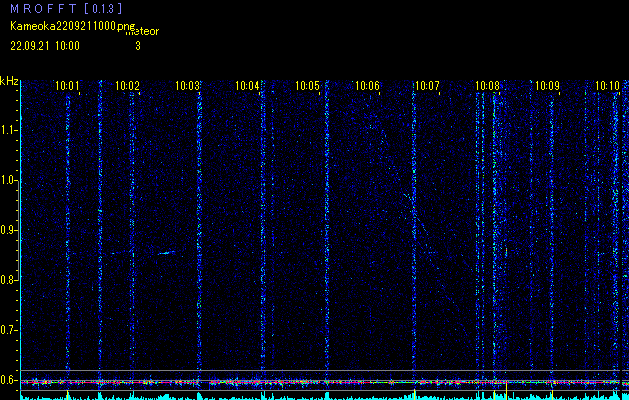Viewport: 629px width, 400px height.
Task: Click the kHz axis unit label
Action: pyautogui.click(x=9, y=81)
